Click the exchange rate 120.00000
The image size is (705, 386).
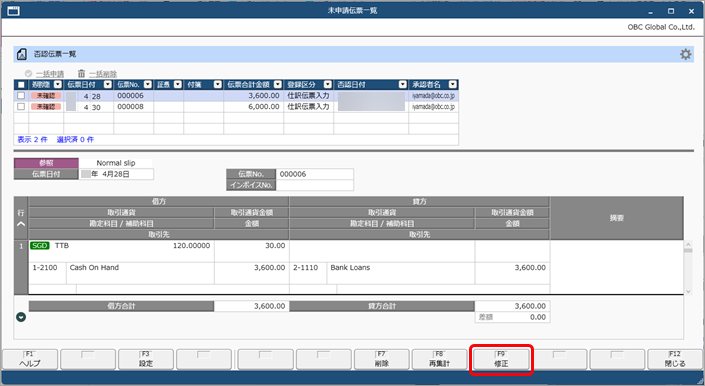(x=192, y=245)
